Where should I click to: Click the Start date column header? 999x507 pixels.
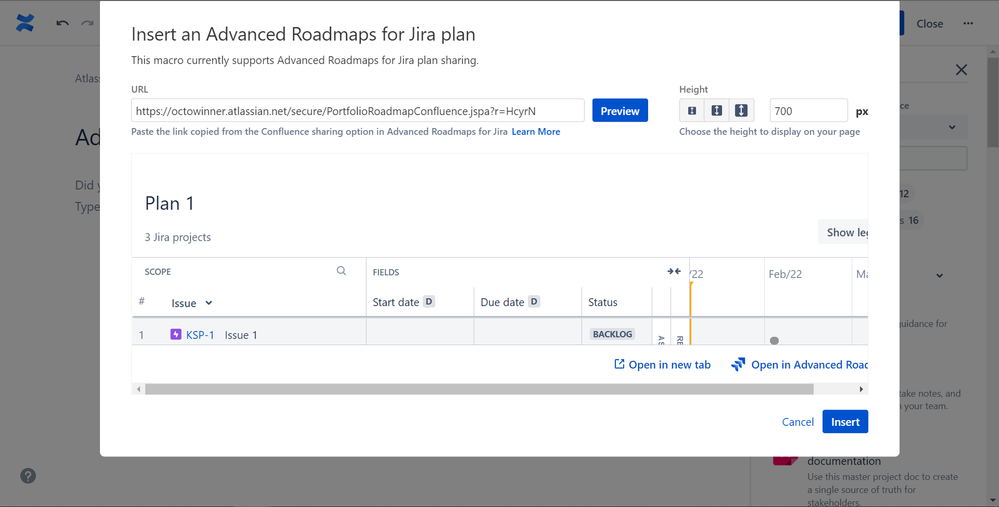coord(396,303)
